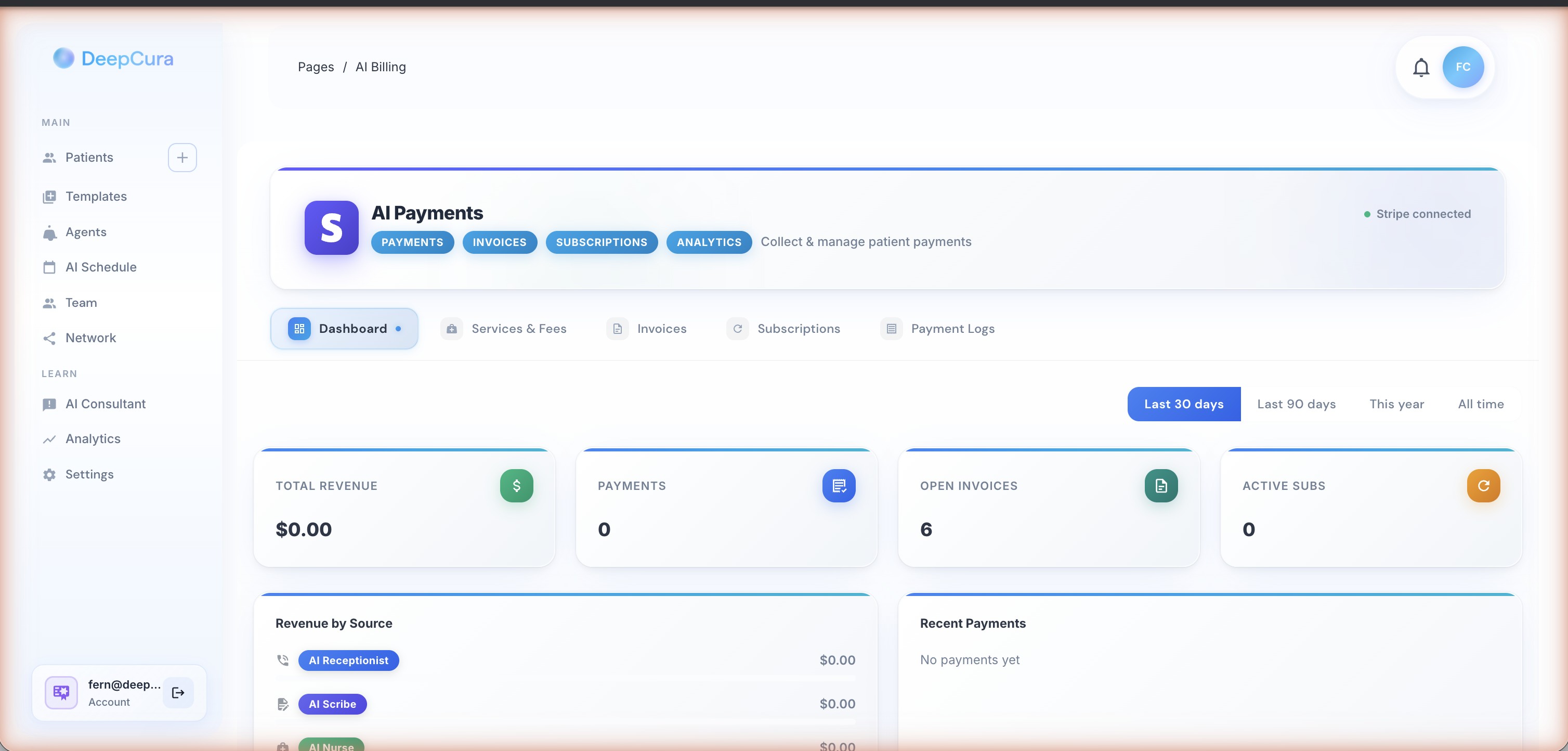This screenshot has width=1568, height=751.
Task: Click the Services & Fees briefcase icon
Action: point(452,329)
